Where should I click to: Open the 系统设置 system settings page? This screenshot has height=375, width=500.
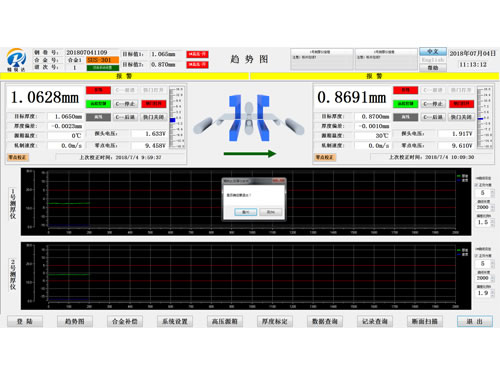pos(175,321)
